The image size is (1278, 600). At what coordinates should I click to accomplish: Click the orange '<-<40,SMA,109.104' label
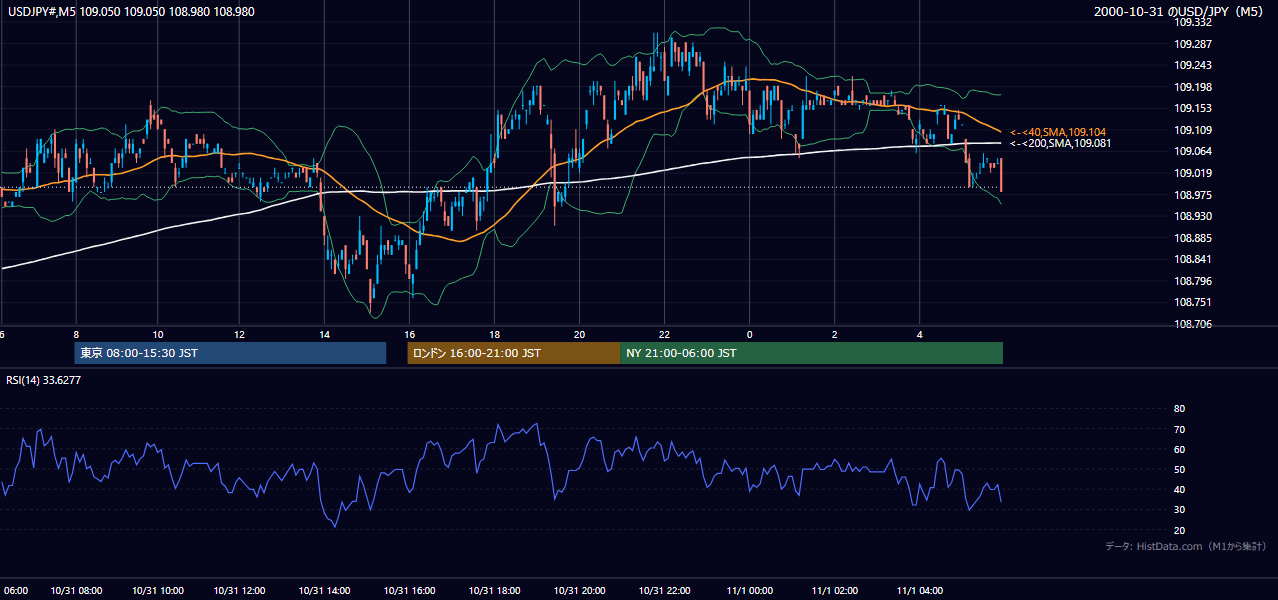(1059, 132)
